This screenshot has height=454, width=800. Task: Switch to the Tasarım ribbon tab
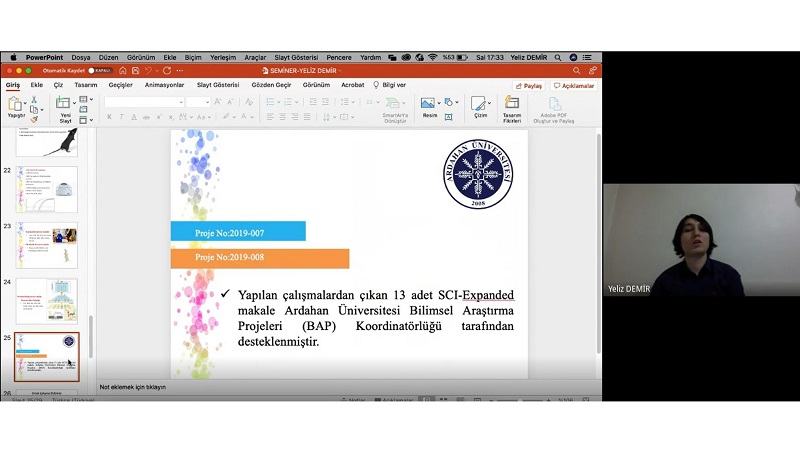pos(86,85)
